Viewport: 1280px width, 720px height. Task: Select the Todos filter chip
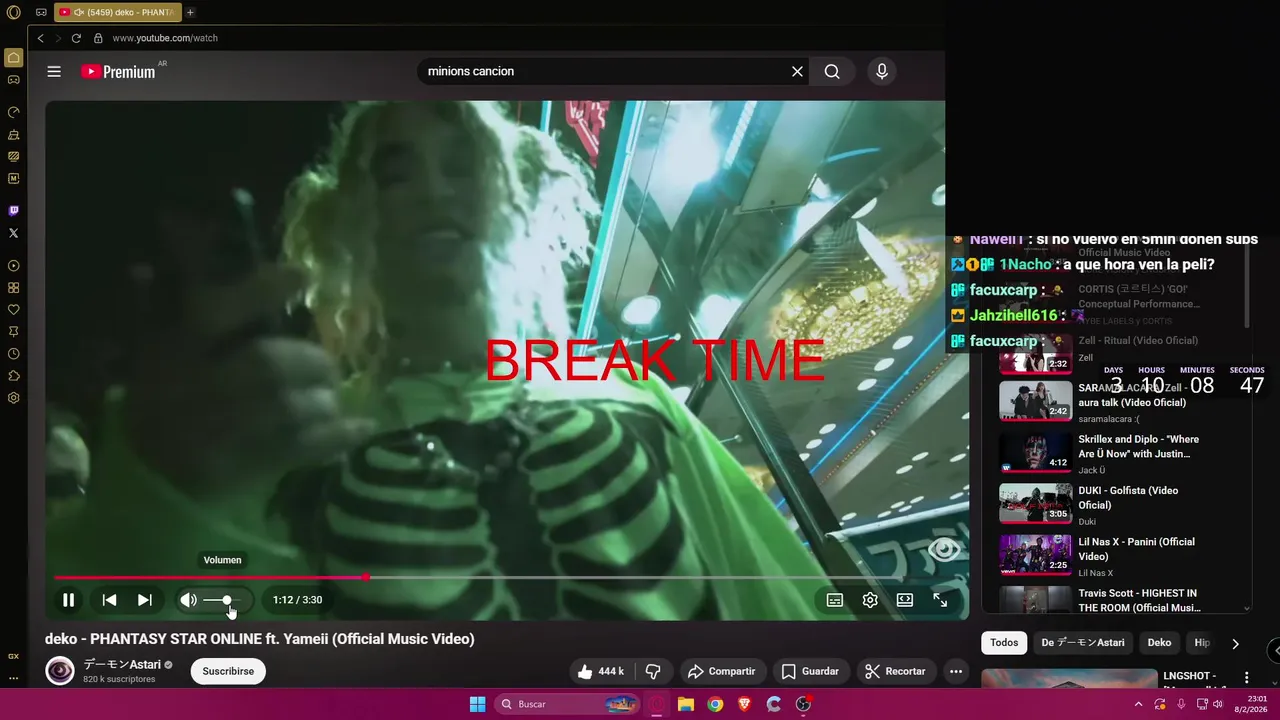click(x=1004, y=643)
